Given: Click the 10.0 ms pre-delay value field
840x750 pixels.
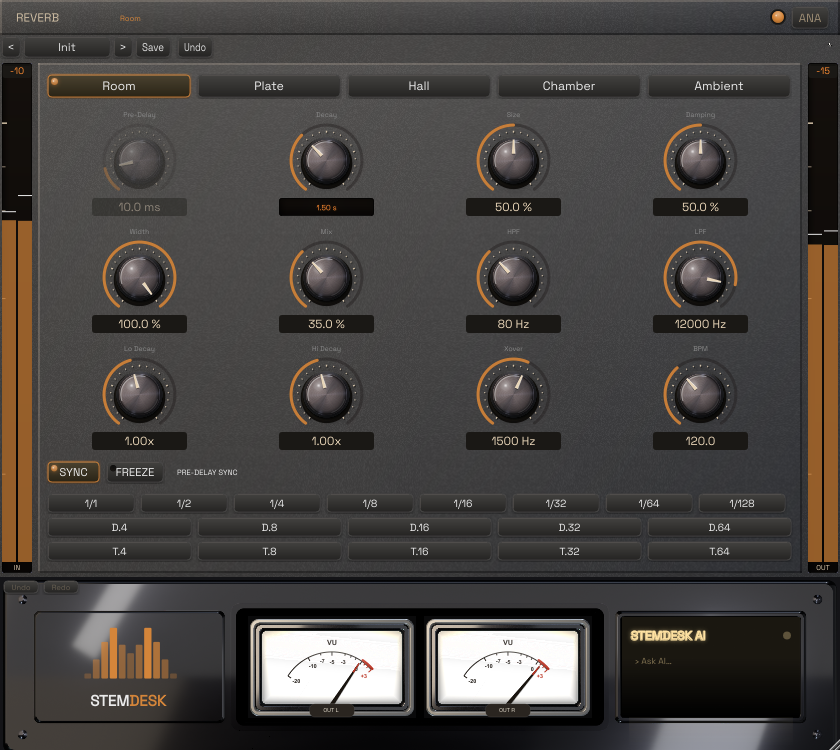Looking at the screenshot, I should (139, 207).
